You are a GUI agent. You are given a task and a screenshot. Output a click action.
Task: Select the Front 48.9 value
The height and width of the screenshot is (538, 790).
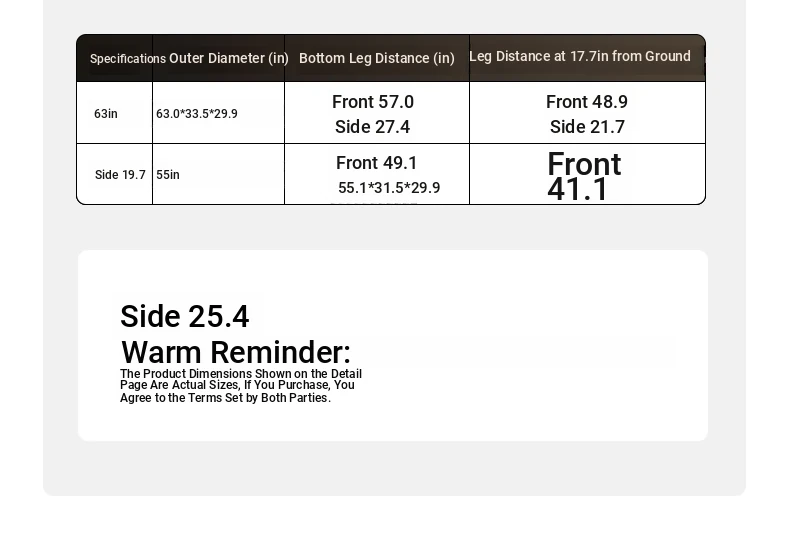tap(587, 102)
